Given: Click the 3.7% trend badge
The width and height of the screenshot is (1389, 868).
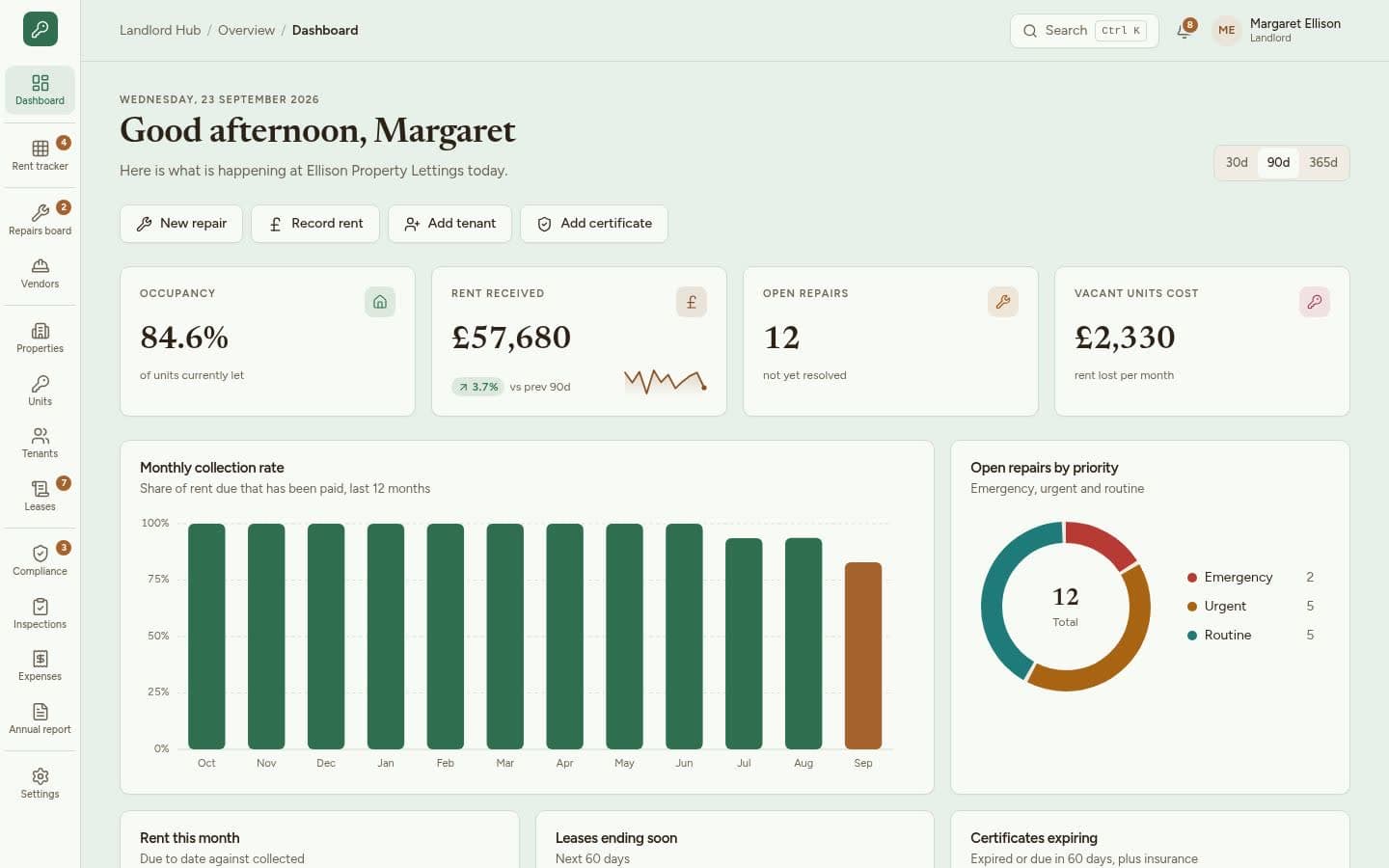Looking at the screenshot, I should tap(477, 387).
